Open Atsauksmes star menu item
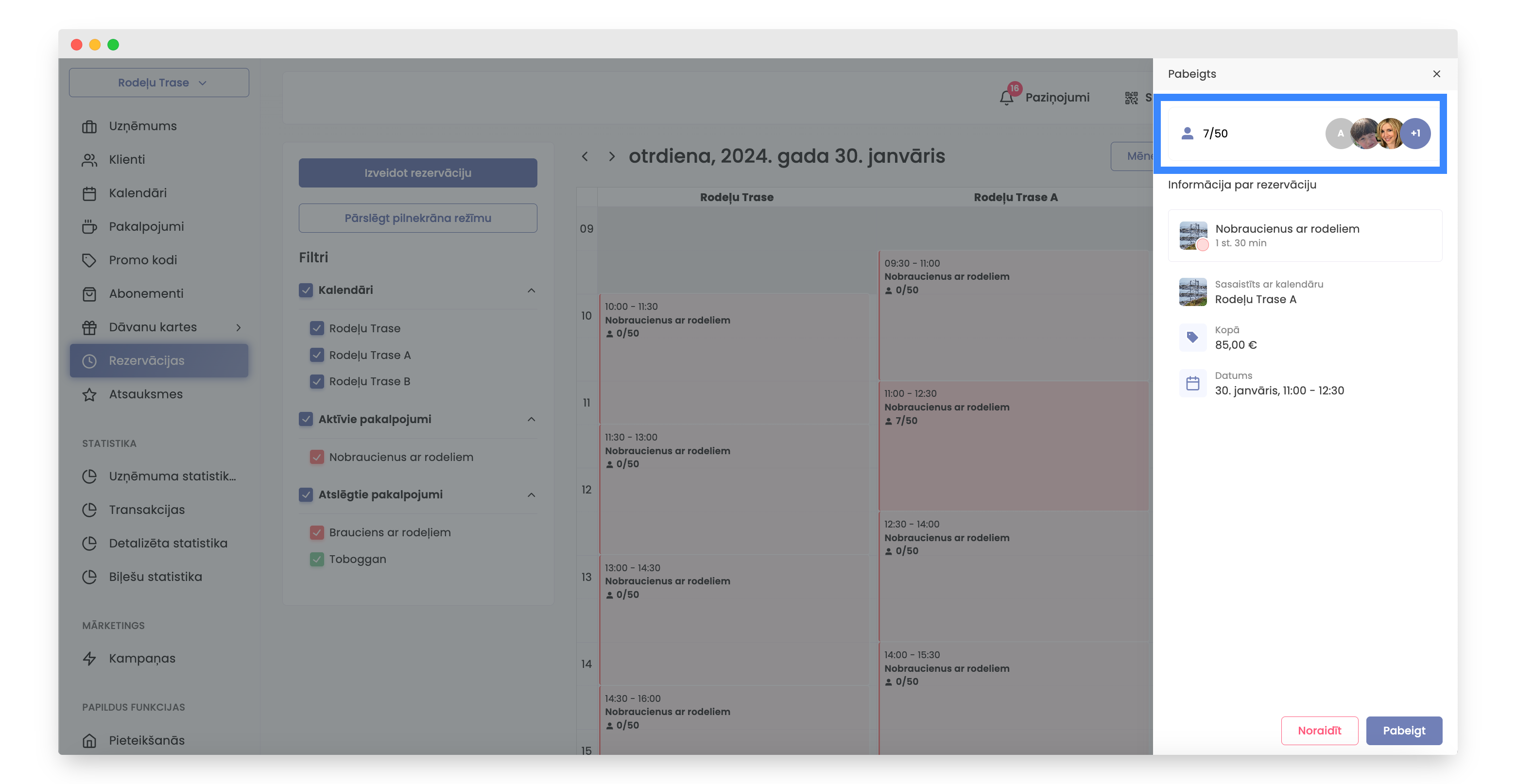 (145, 394)
